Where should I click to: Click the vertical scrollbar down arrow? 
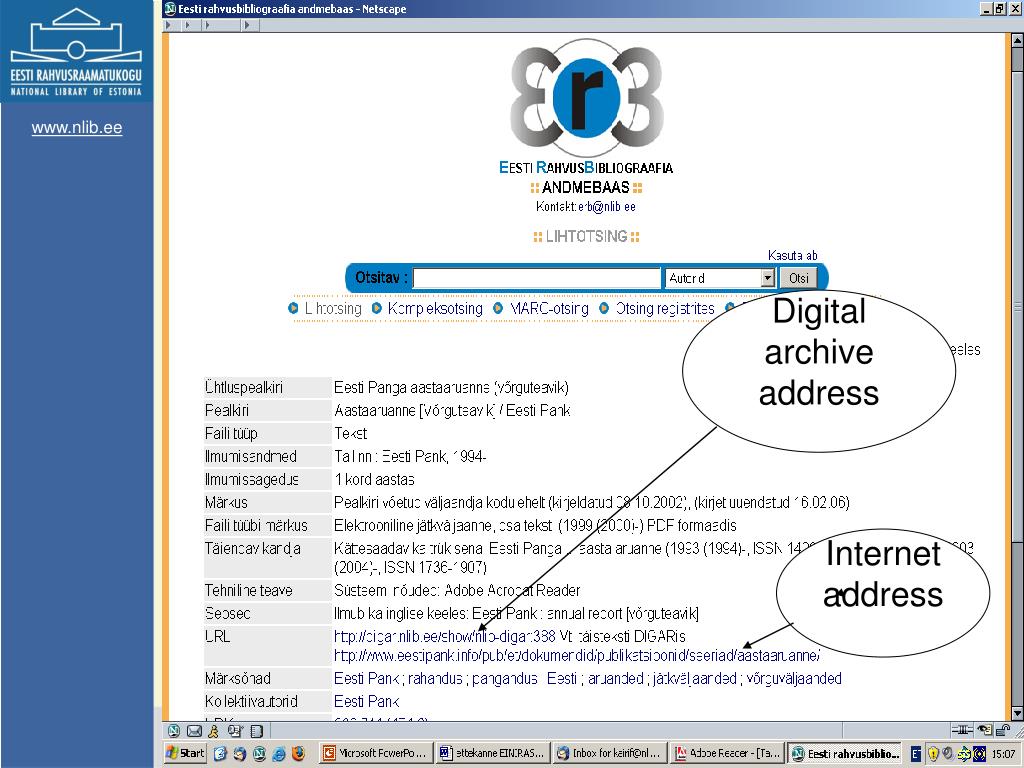coord(1017,714)
